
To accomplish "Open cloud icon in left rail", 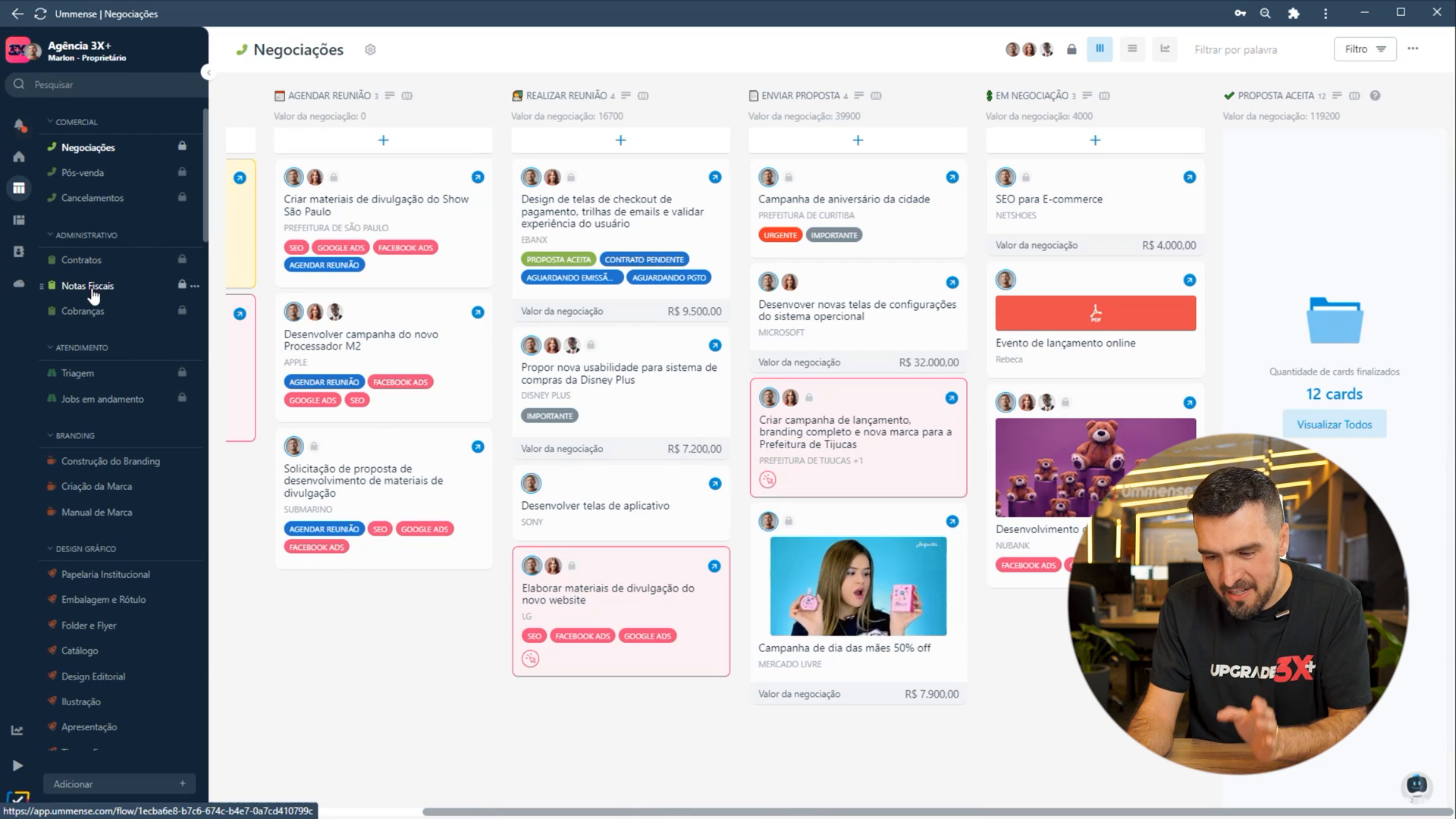I will click(19, 284).
